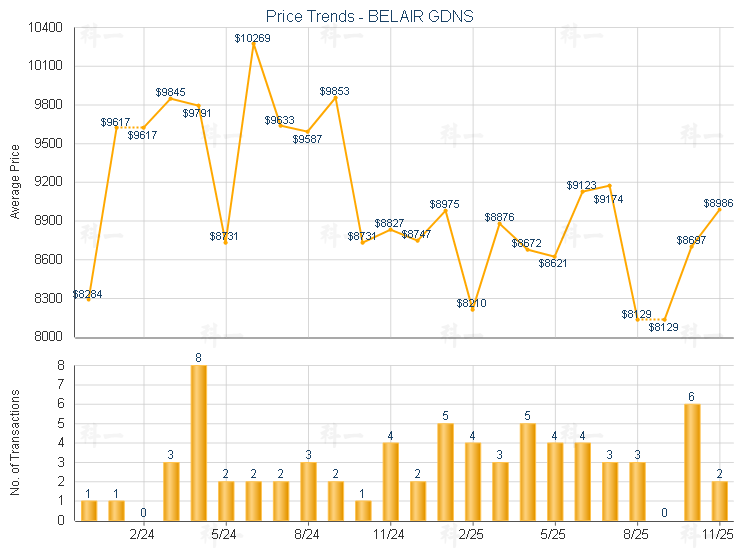
Task: Click the No. of Transactions axis label
Action: (15, 442)
